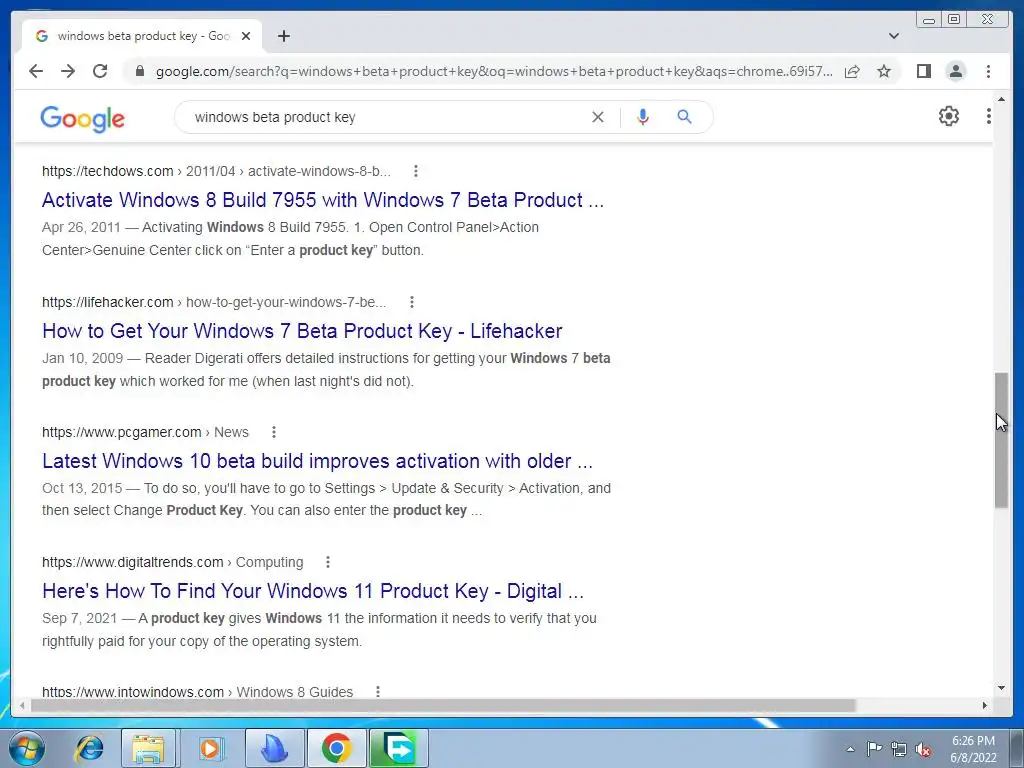Close the windows beta product key tab
Screen dimensions: 1024x768
coord(246,36)
